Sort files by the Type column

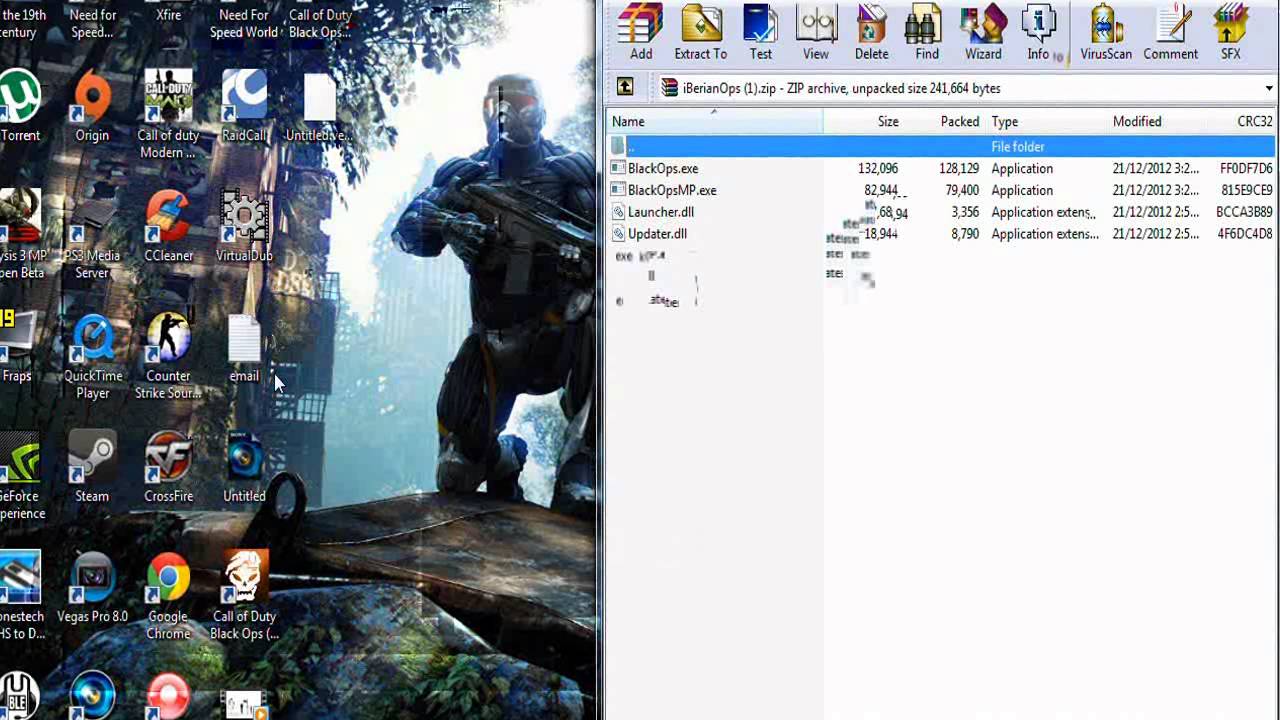click(1046, 121)
